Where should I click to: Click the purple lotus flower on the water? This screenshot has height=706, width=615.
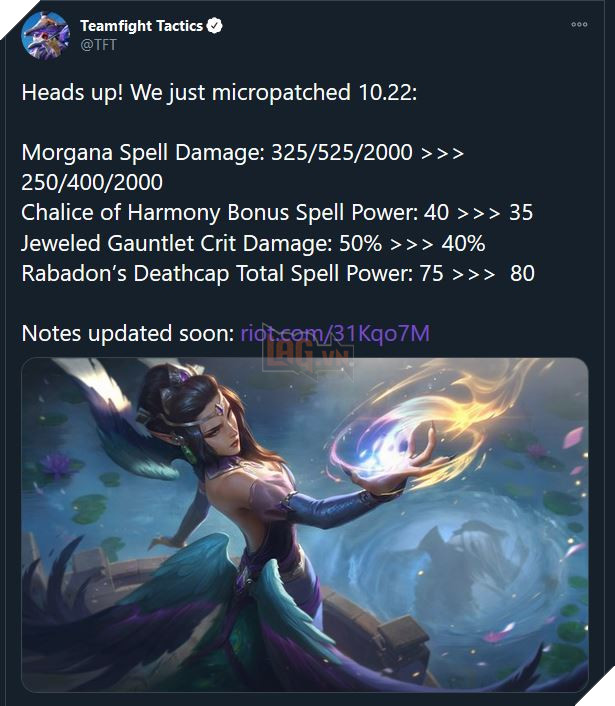point(56,465)
